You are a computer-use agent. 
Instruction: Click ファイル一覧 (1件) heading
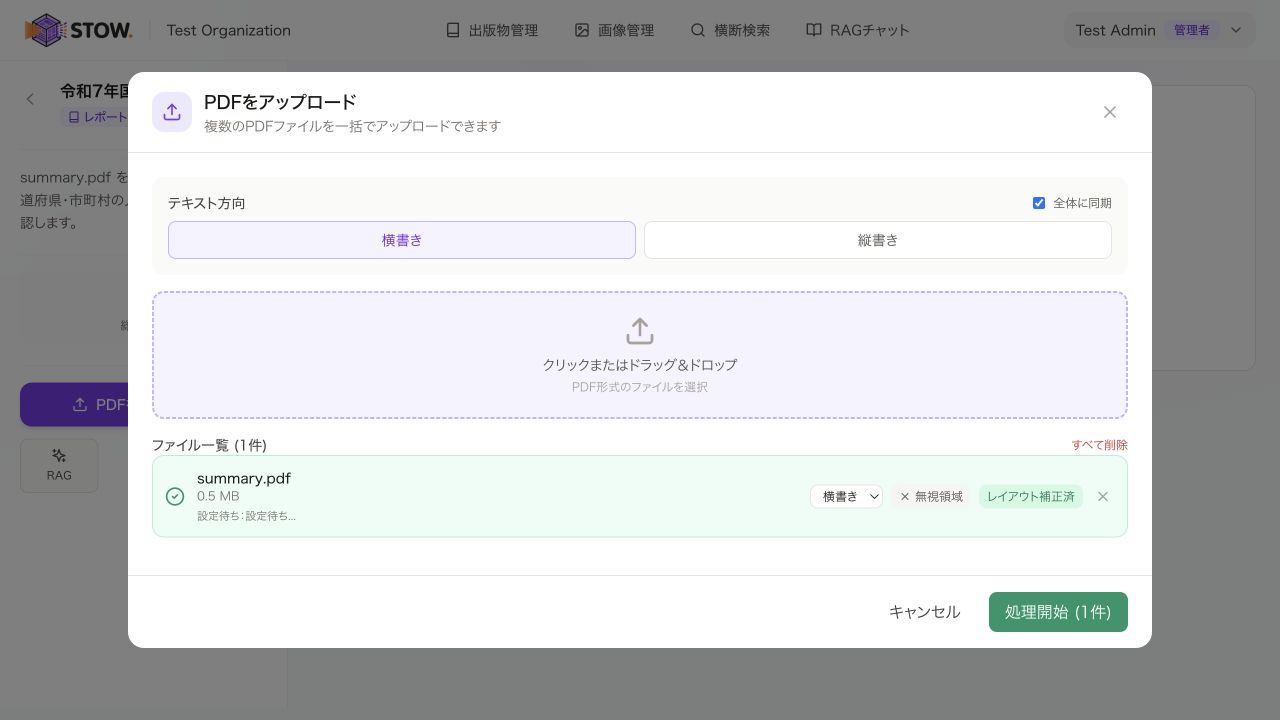point(209,445)
